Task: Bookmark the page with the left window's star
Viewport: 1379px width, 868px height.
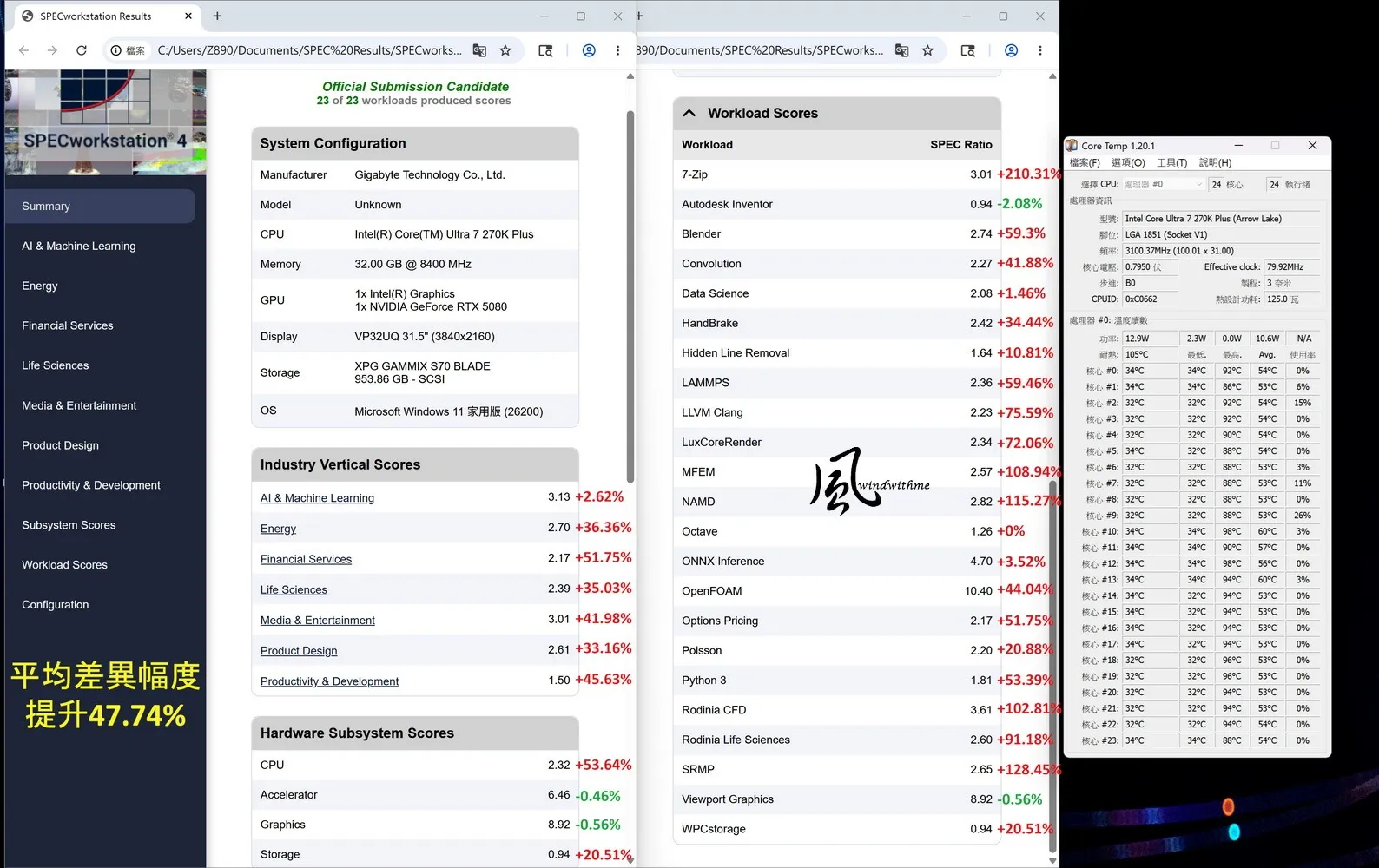Action: click(505, 50)
